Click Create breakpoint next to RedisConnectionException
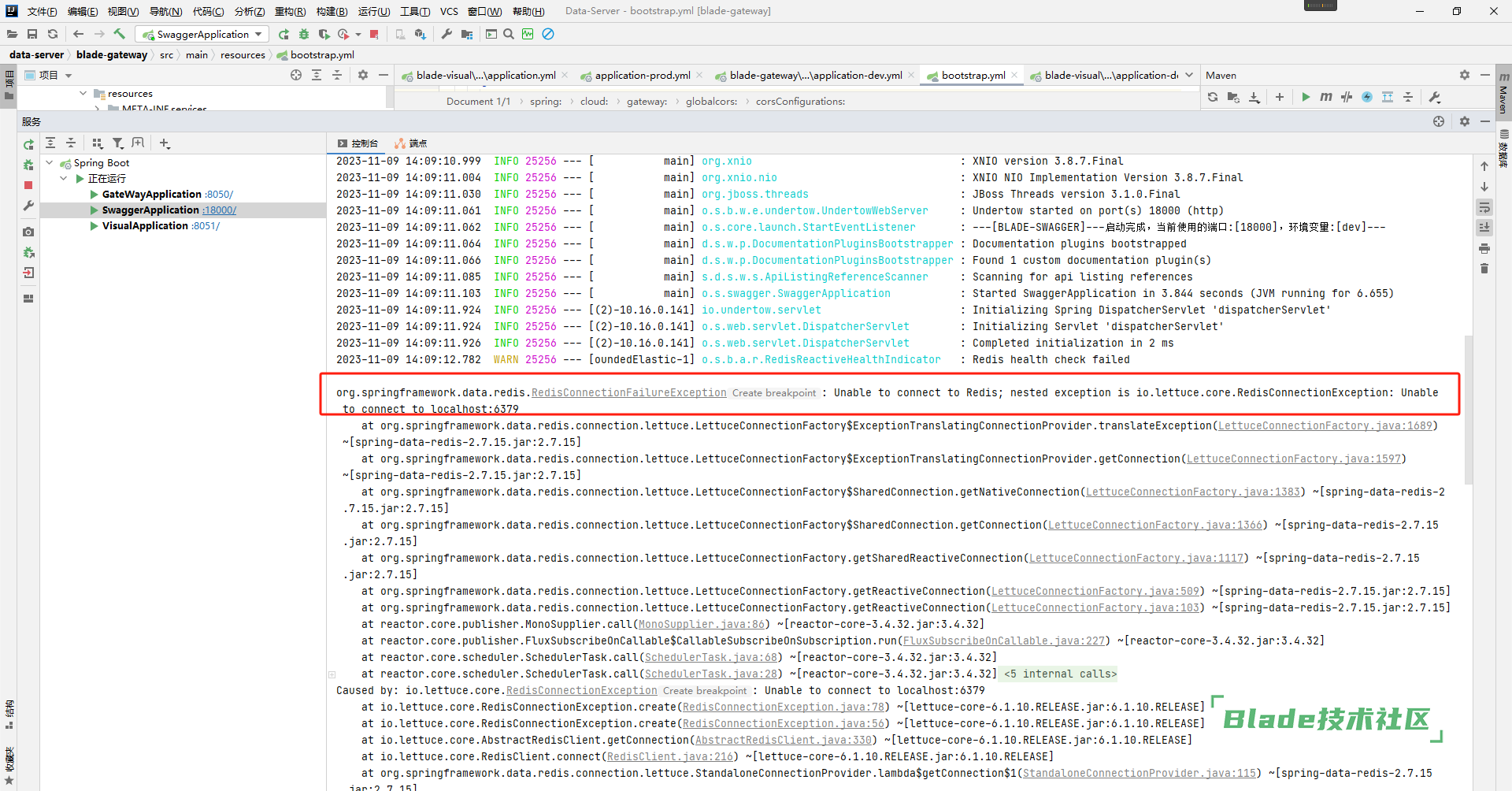The height and width of the screenshot is (791, 1512). 705,691
